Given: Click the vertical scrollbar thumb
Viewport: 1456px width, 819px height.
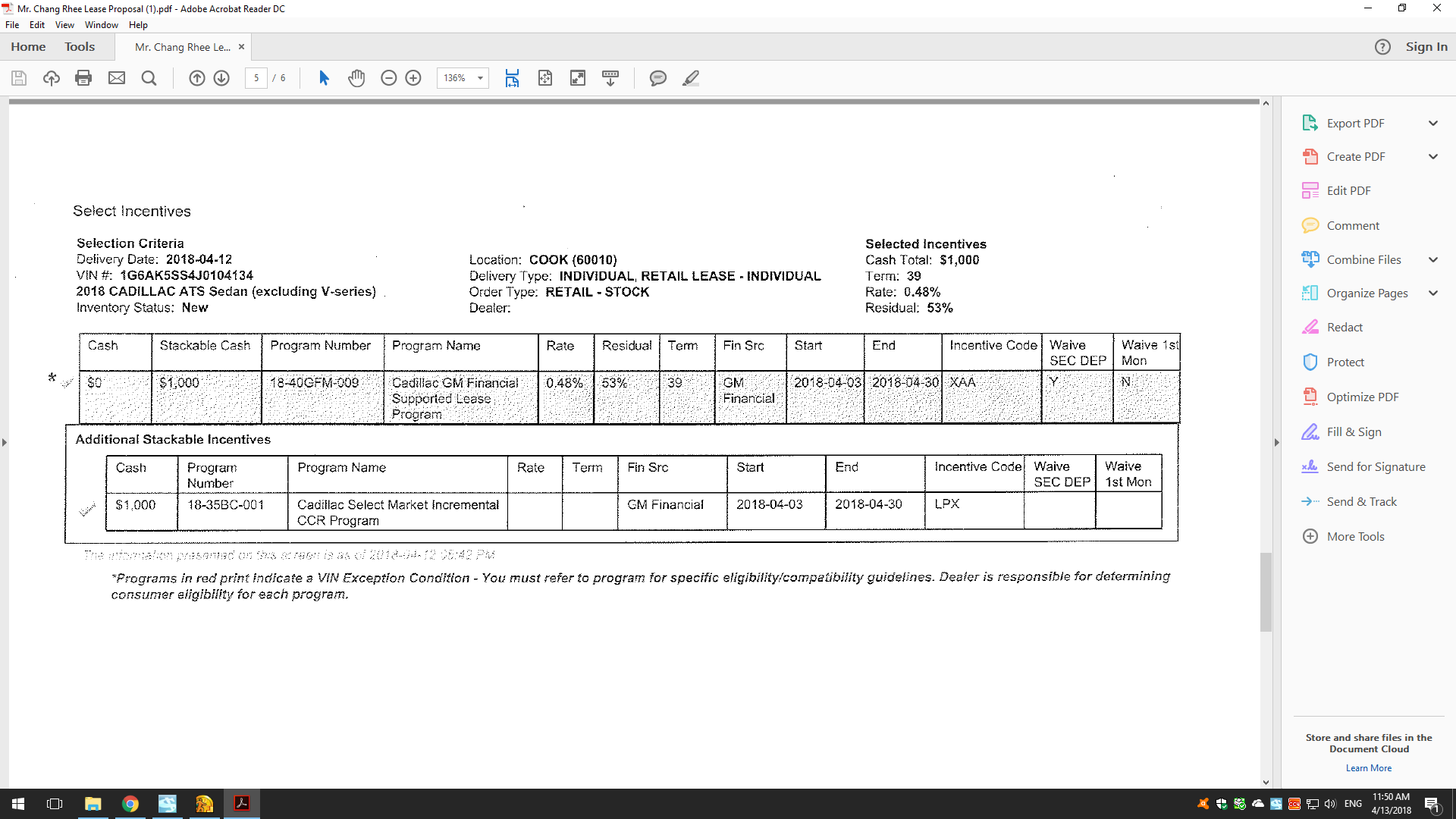Looking at the screenshot, I should tap(1266, 592).
